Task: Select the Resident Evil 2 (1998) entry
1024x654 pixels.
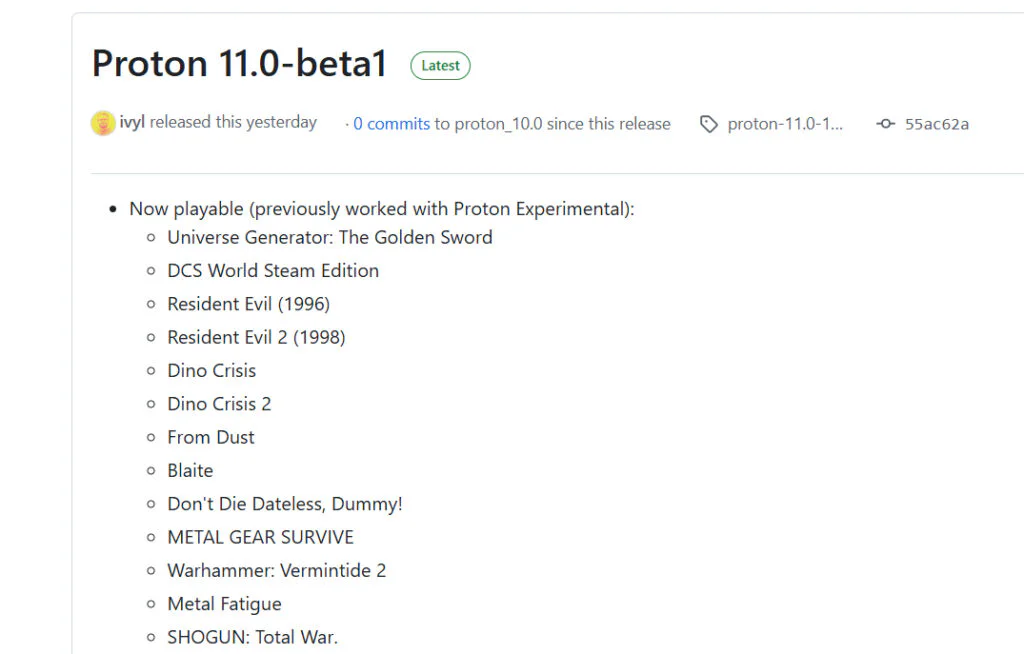Action: [x=256, y=337]
